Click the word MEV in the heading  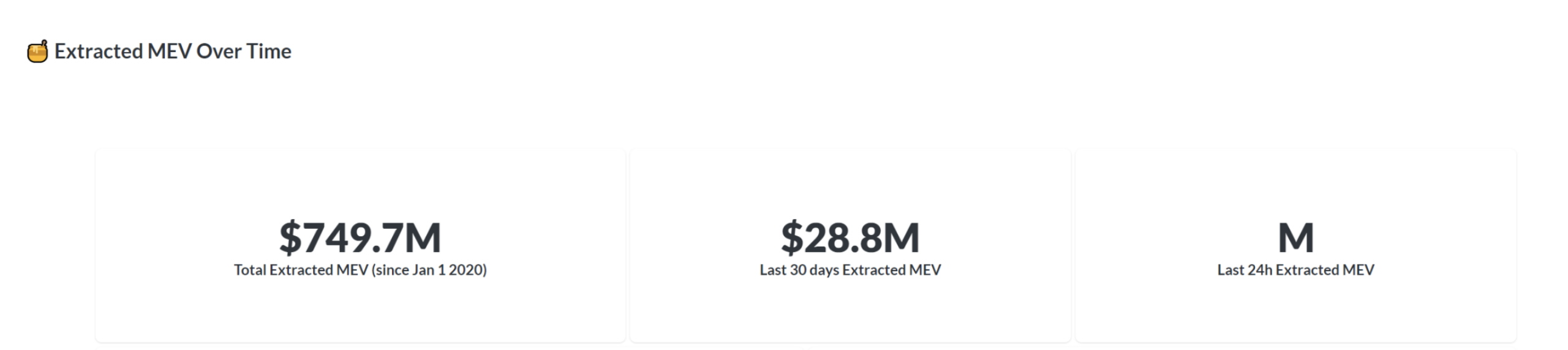click(x=169, y=51)
